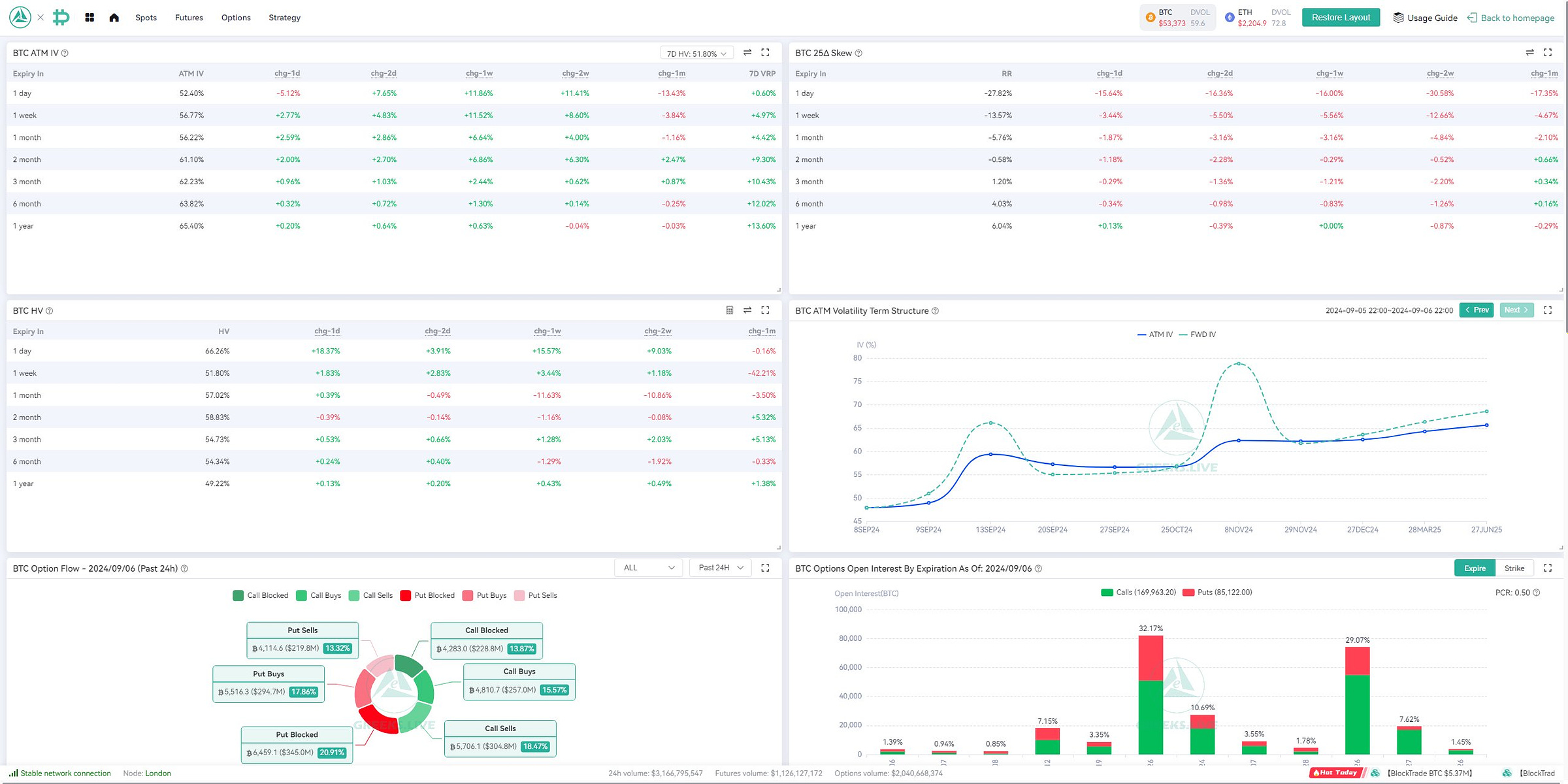Click the green Deribit logo icon
Image resolution: width=1568 pixels, height=784 pixels.
pyautogui.click(x=61, y=18)
